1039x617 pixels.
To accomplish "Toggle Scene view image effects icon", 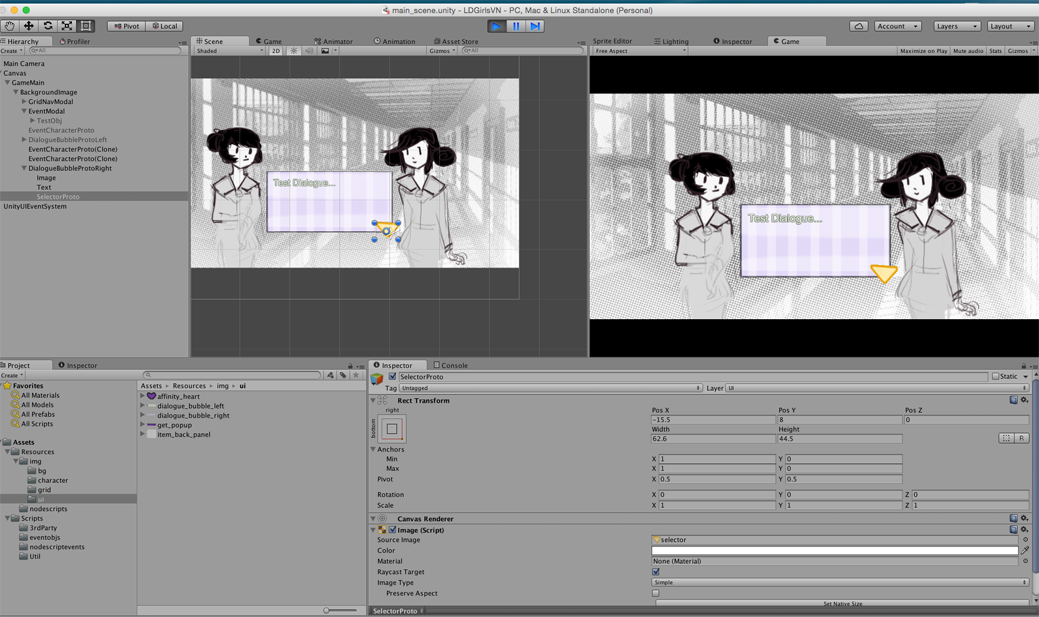I will click(325, 51).
